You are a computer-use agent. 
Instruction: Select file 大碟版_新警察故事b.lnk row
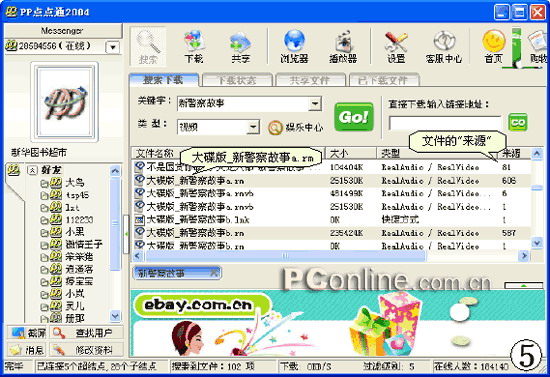tap(331, 220)
